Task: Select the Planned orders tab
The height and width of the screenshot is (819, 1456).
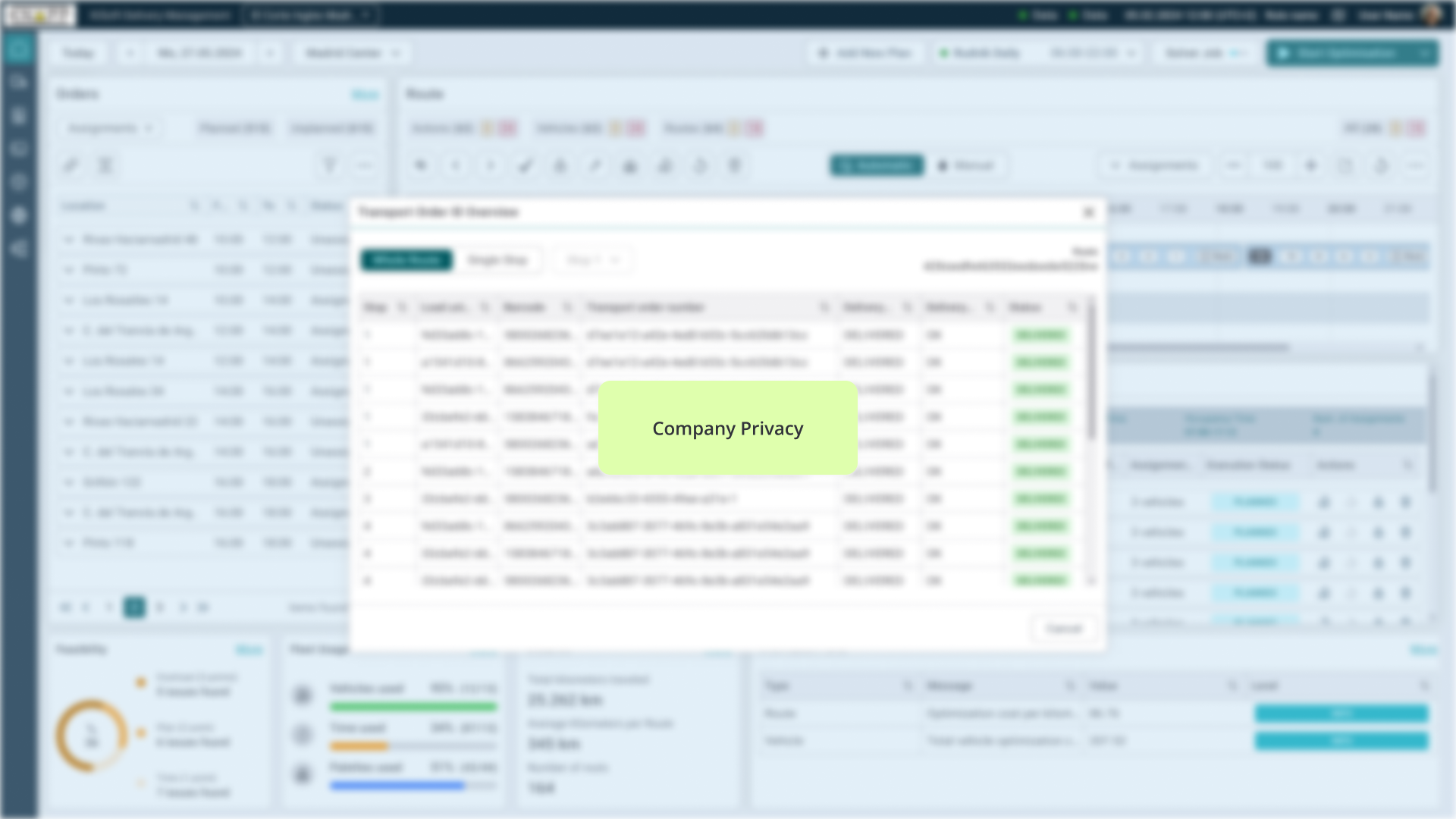Action: click(234, 128)
